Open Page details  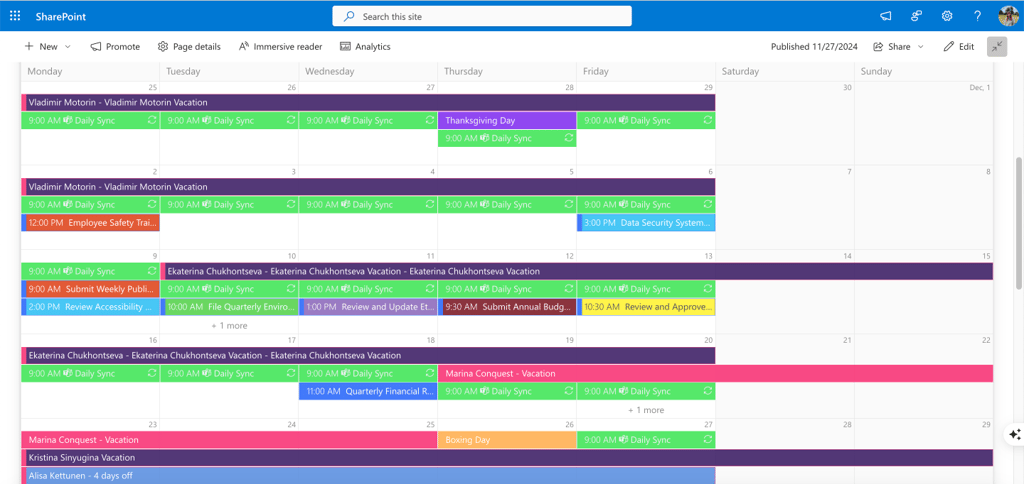pos(189,46)
